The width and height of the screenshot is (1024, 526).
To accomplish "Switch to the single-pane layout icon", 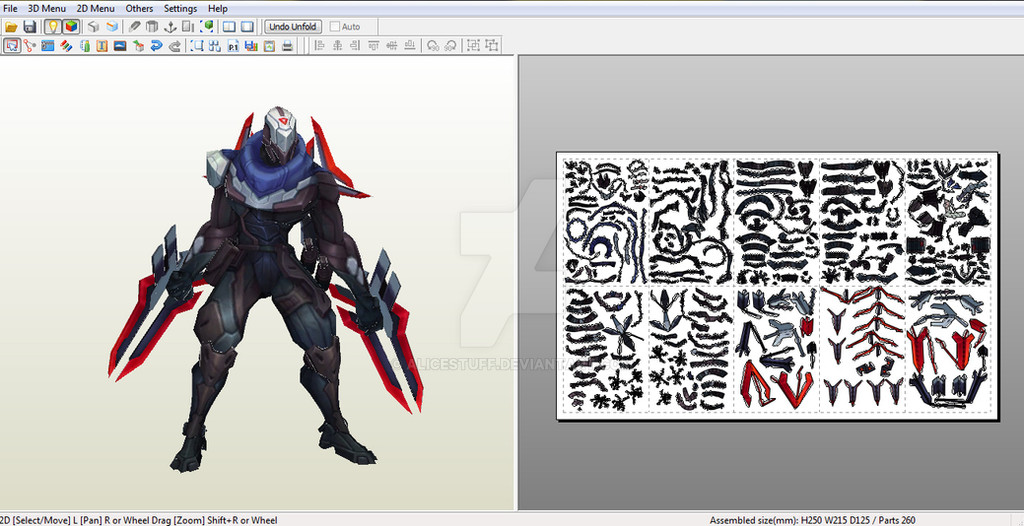I will pos(247,27).
